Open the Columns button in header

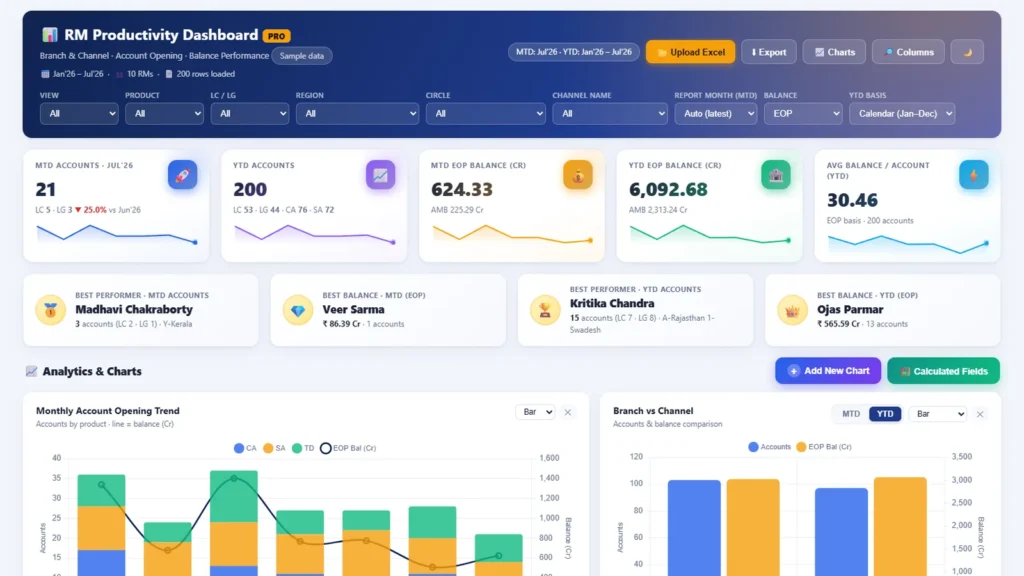coord(908,52)
